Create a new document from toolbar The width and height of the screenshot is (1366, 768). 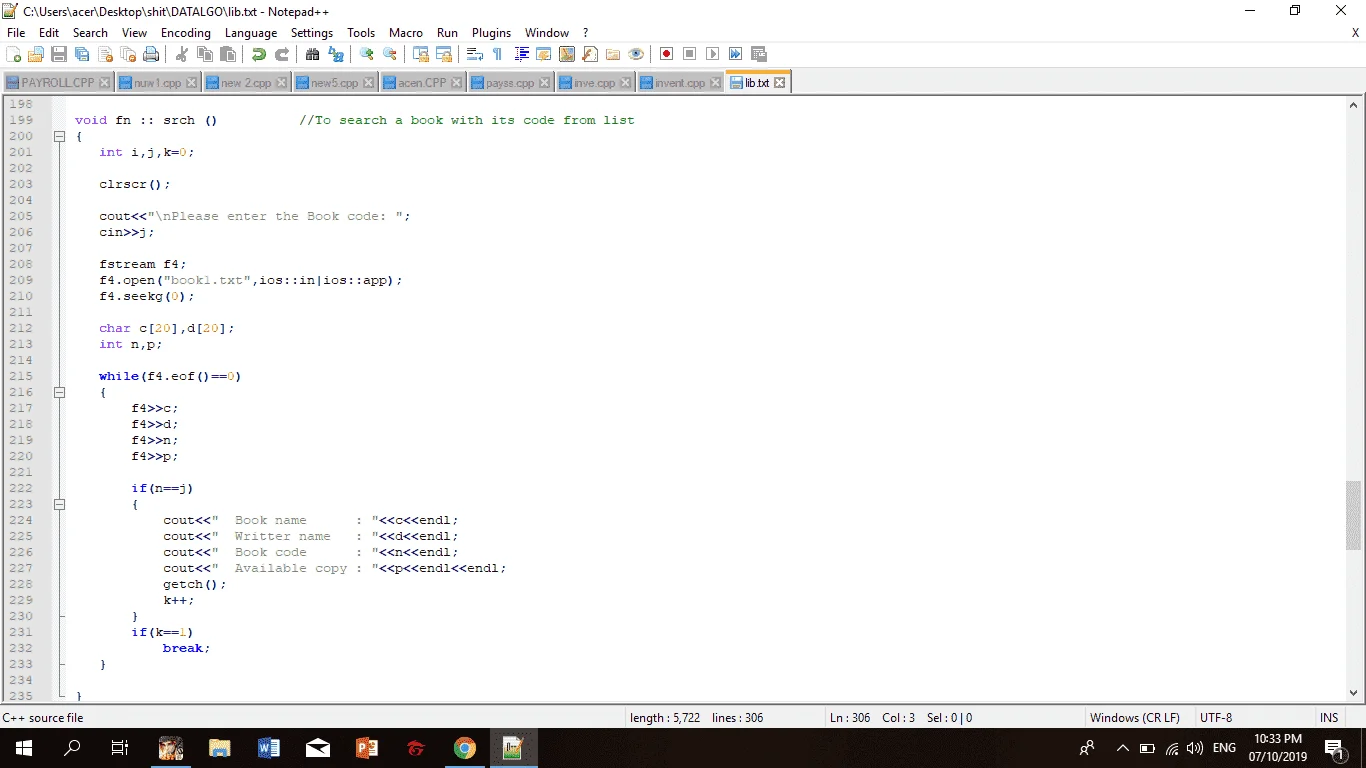pos(14,54)
